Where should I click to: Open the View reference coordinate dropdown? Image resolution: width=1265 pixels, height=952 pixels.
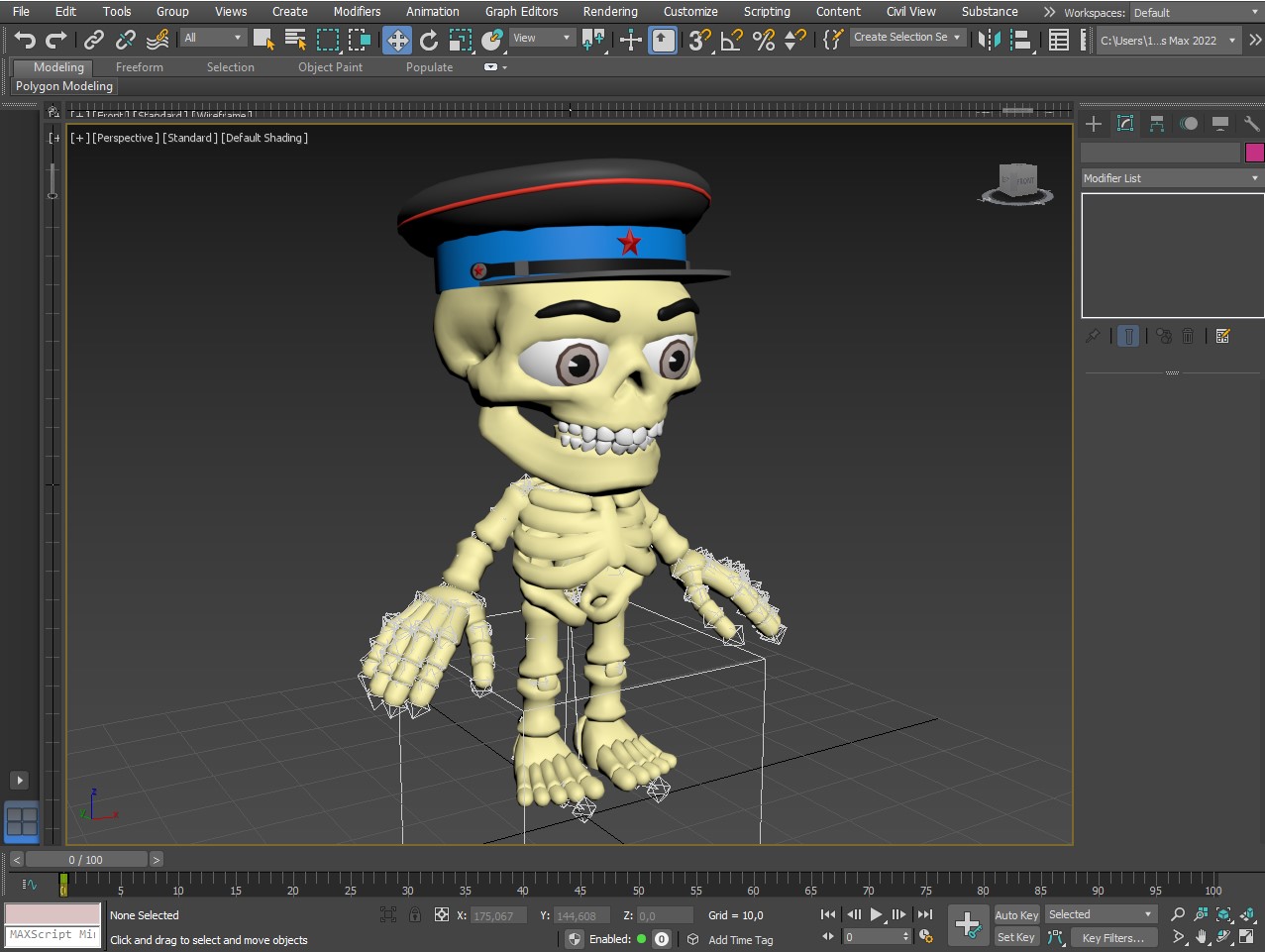pos(542,38)
